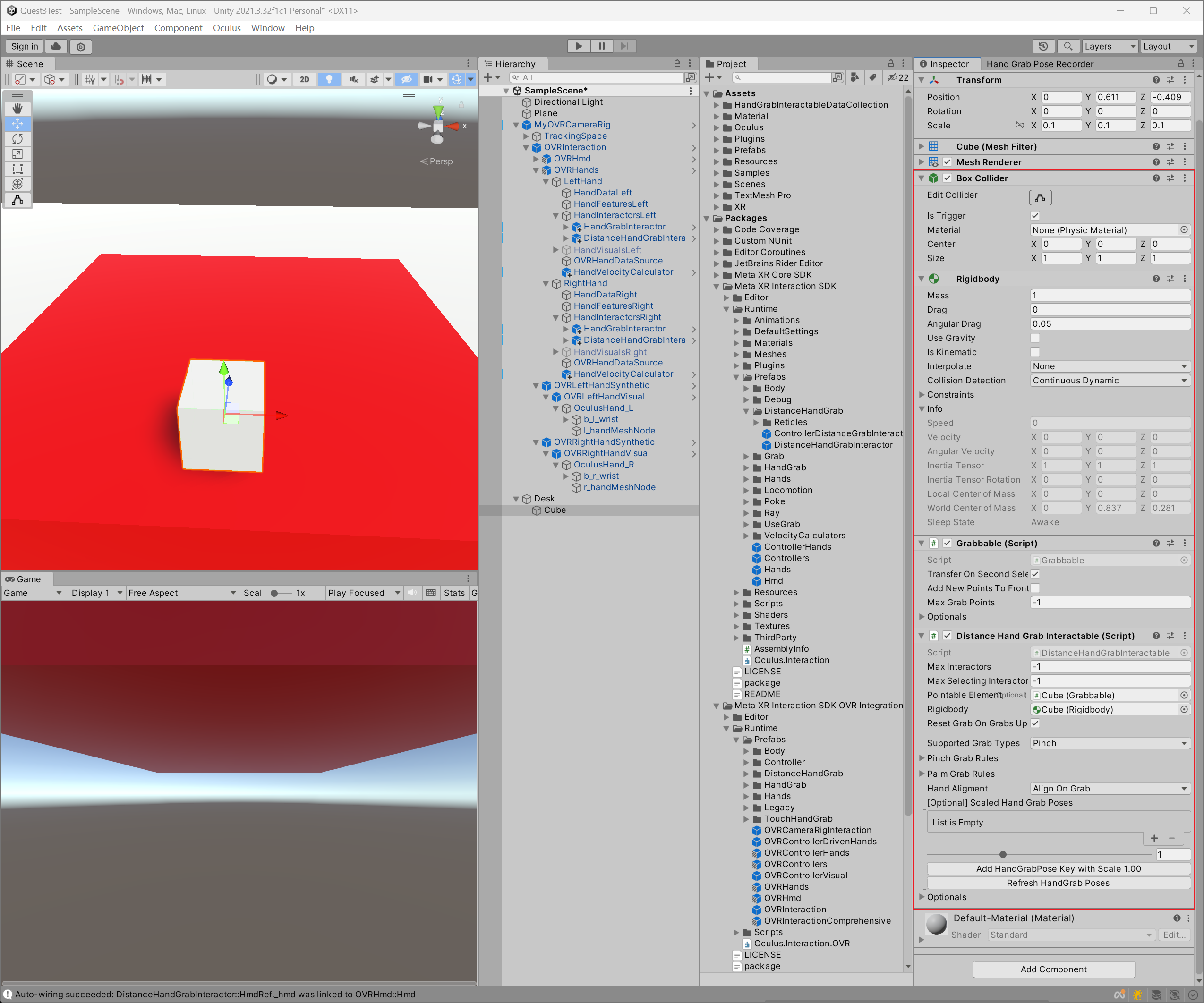This screenshot has height=1003, width=1204.
Task: Open the Layers dropdown
Action: click(x=1109, y=46)
